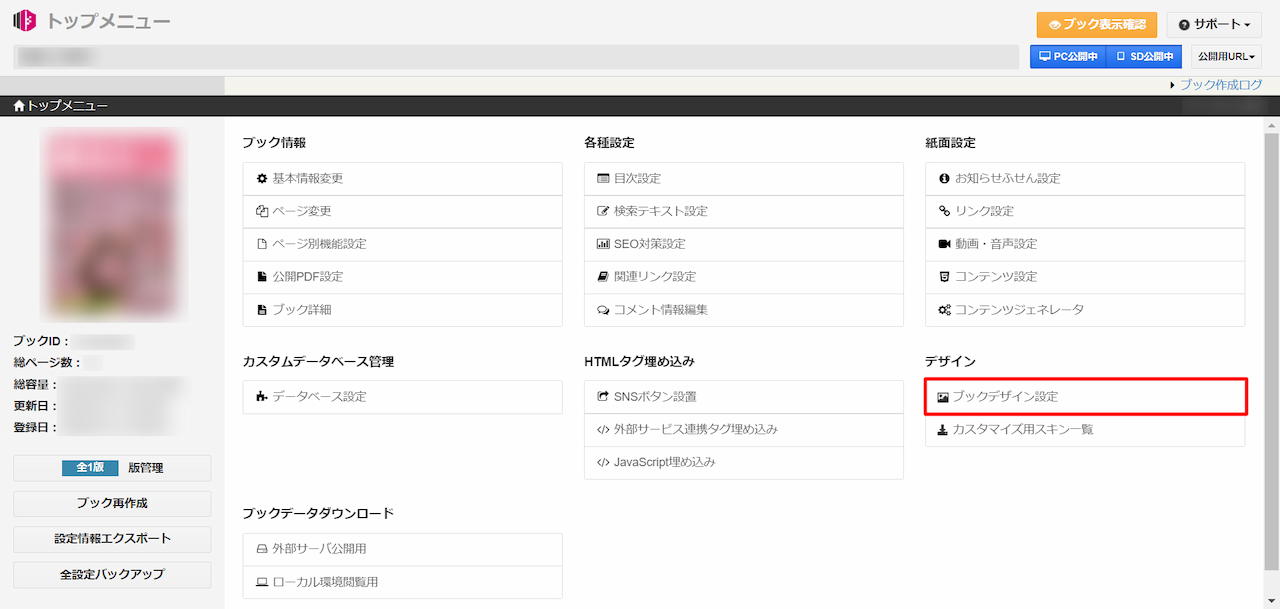Click the chain icon next to リンク設定
This screenshot has width=1280, height=609.
pos(944,211)
